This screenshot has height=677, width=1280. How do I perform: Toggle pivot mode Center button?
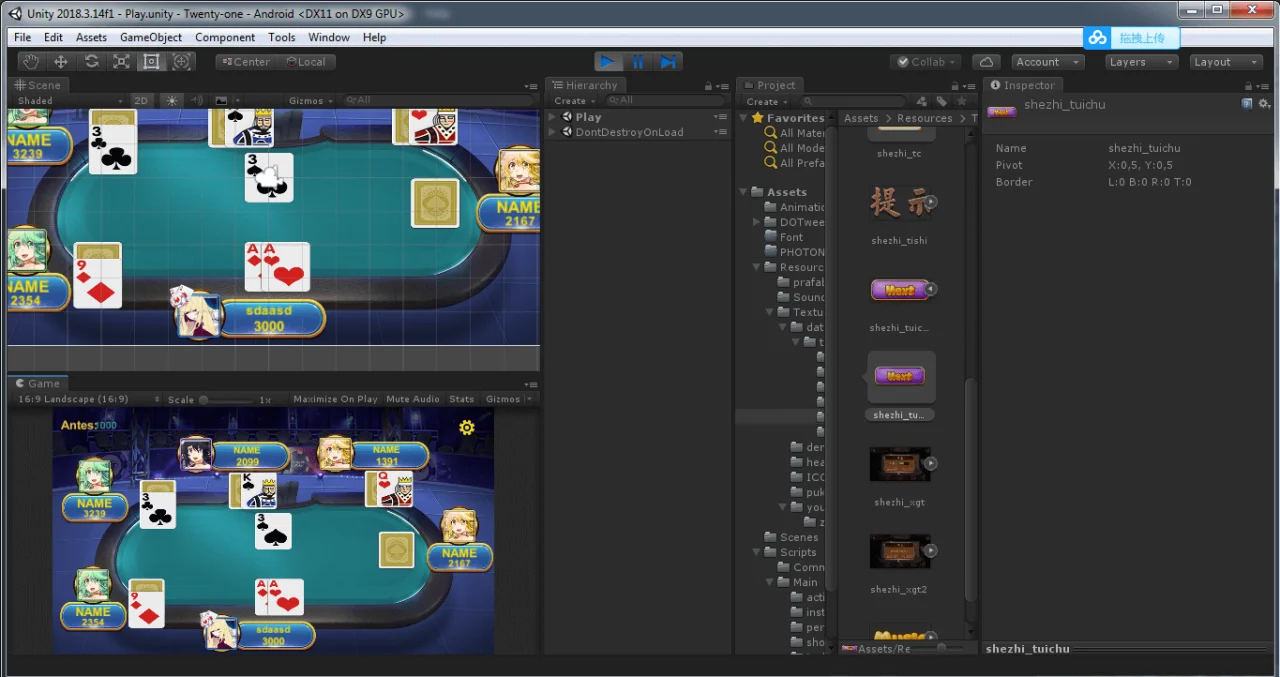pos(245,62)
